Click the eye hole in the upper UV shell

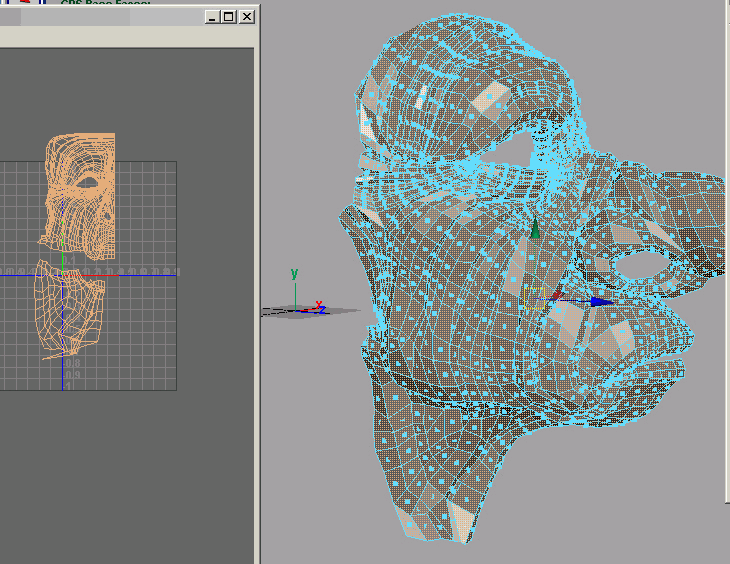coord(89,184)
